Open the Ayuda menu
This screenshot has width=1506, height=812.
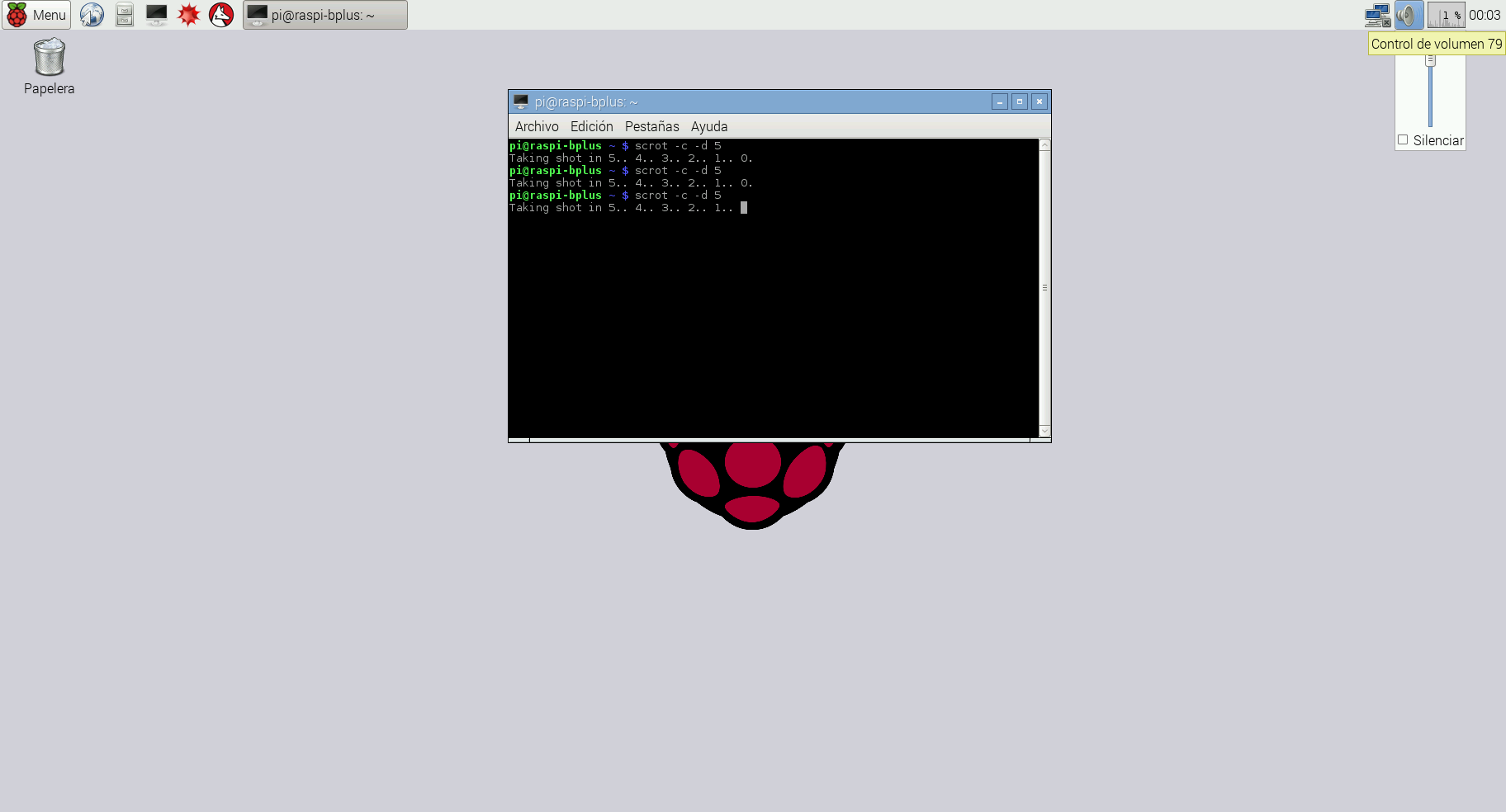(708, 126)
